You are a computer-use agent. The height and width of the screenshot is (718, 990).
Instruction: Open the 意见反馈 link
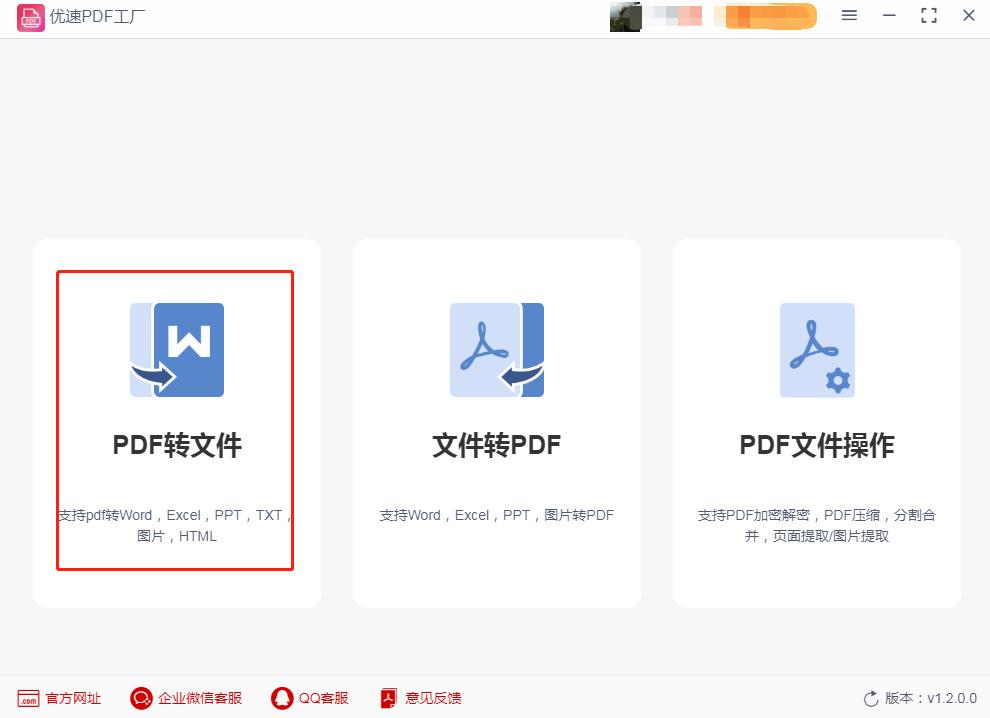[x=433, y=698]
